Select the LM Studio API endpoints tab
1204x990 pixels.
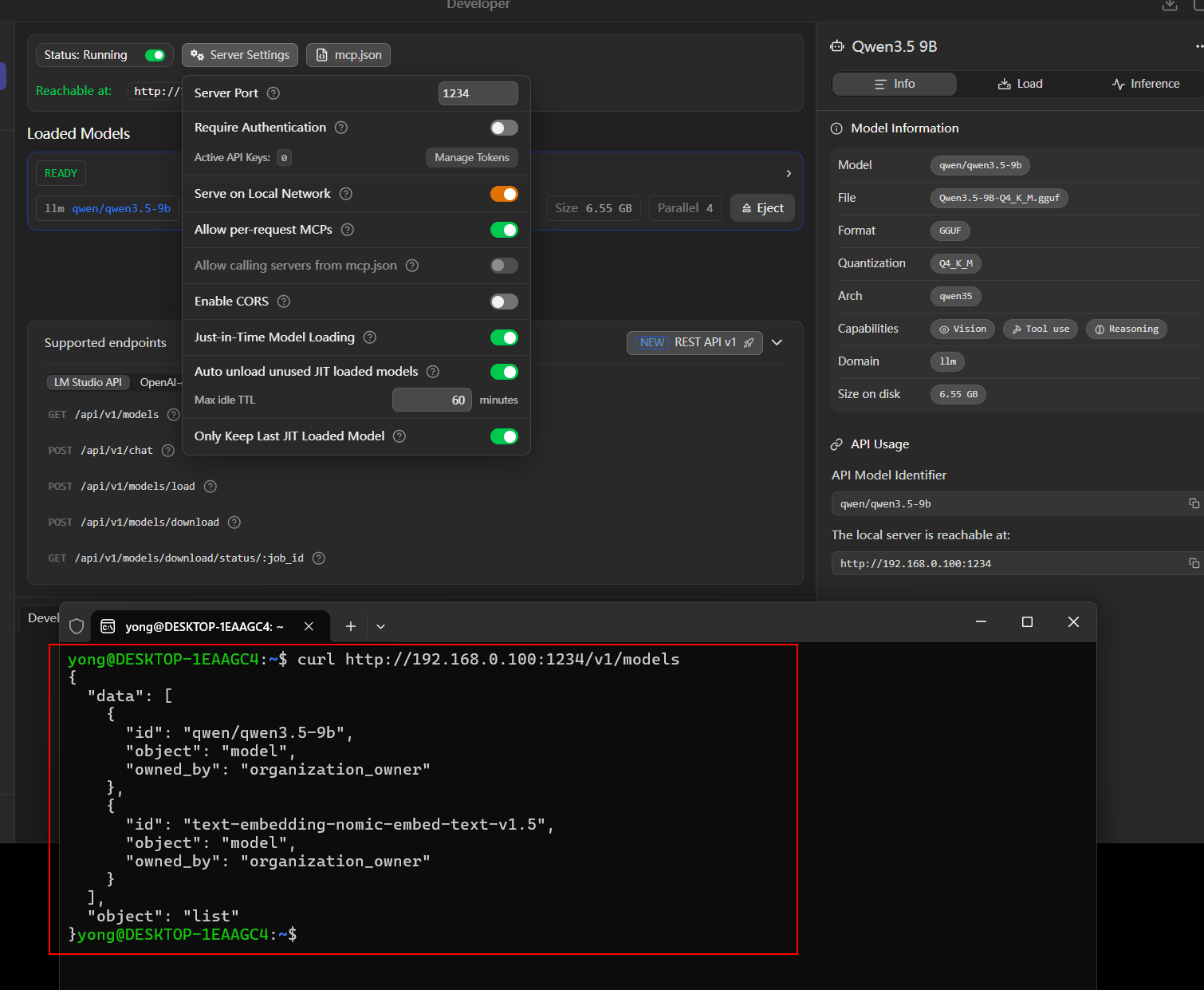point(88,382)
